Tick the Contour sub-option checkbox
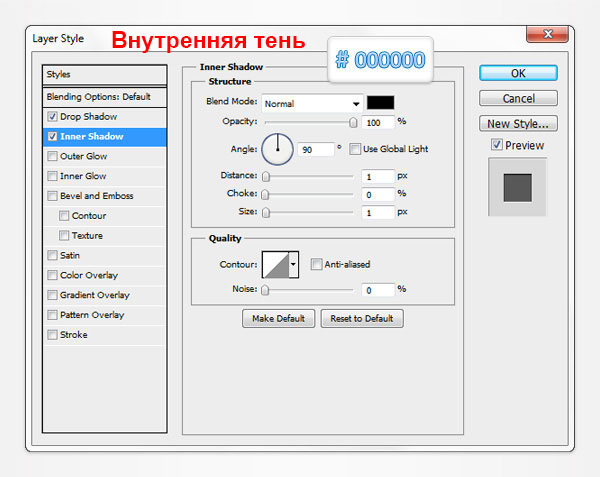The height and width of the screenshot is (477, 600). click(64, 216)
